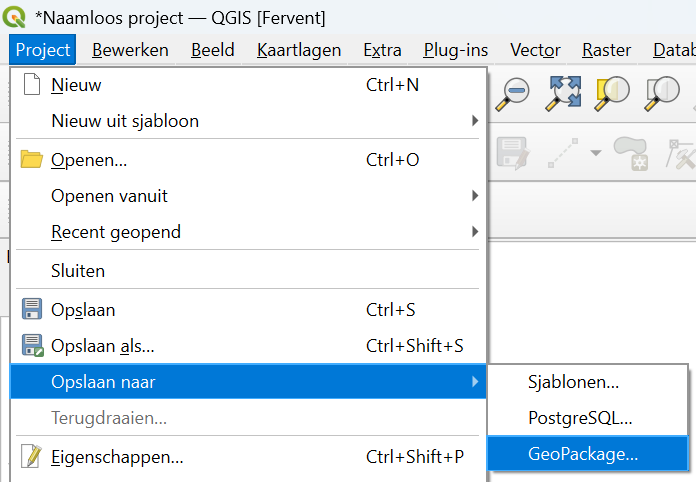The height and width of the screenshot is (482, 696).
Task: Open the Kaartlagen menu
Action: pos(299,50)
